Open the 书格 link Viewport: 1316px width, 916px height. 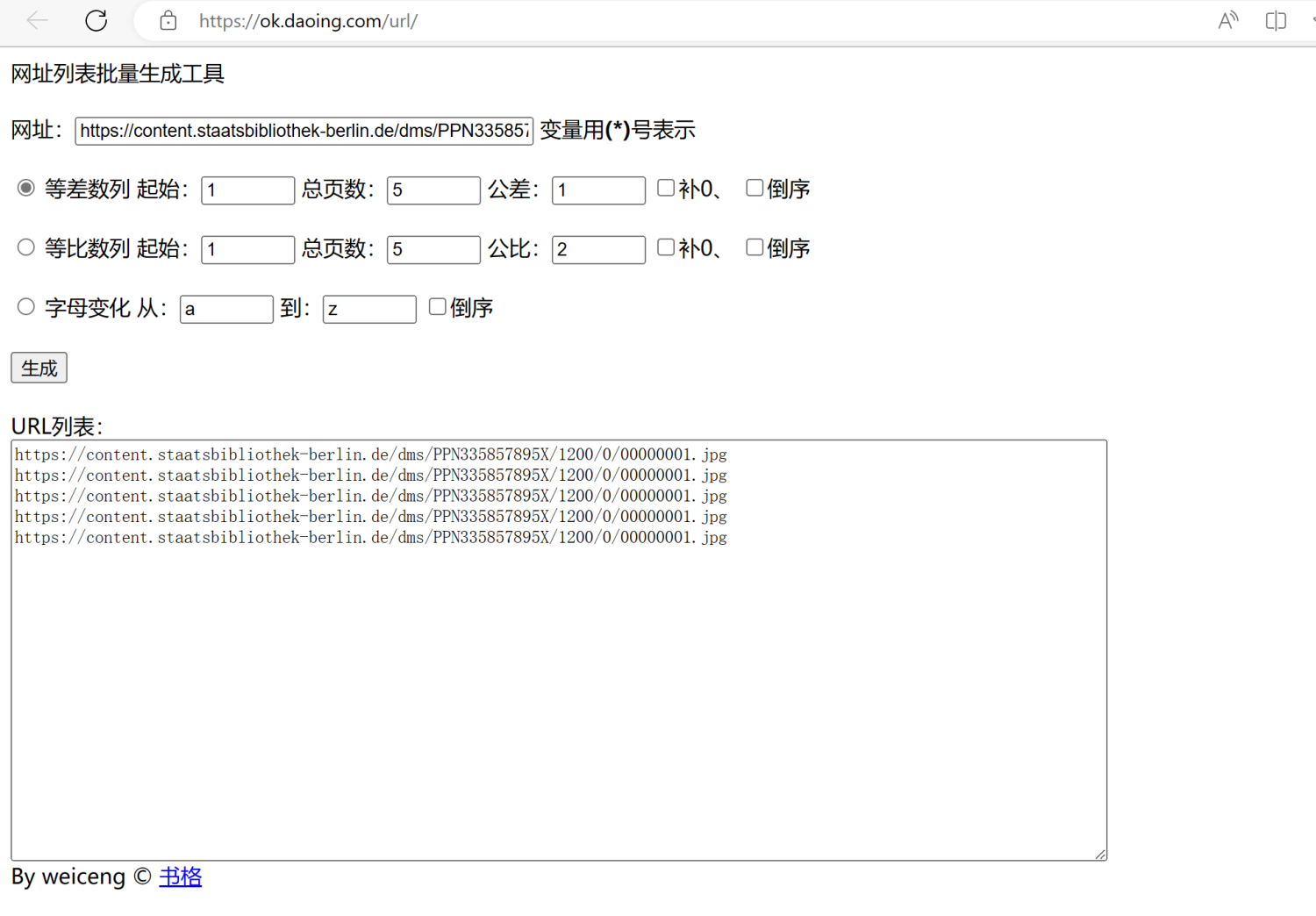[181, 877]
